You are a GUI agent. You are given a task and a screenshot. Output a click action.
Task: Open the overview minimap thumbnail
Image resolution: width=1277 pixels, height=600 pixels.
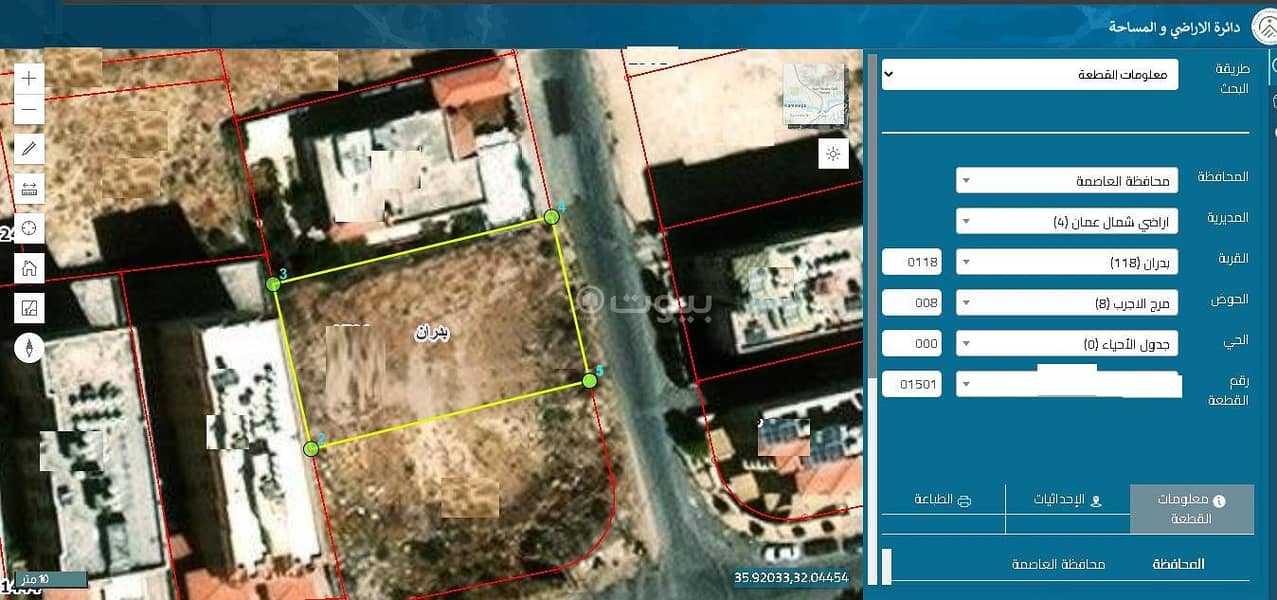pyautogui.click(x=814, y=94)
